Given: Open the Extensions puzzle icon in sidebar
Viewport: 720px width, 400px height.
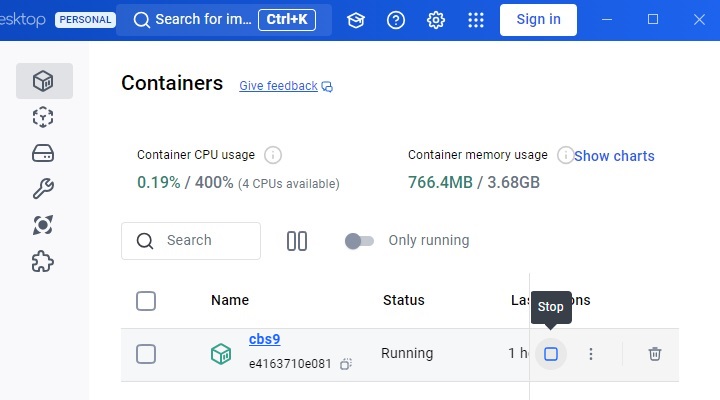Looking at the screenshot, I should tap(43, 261).
